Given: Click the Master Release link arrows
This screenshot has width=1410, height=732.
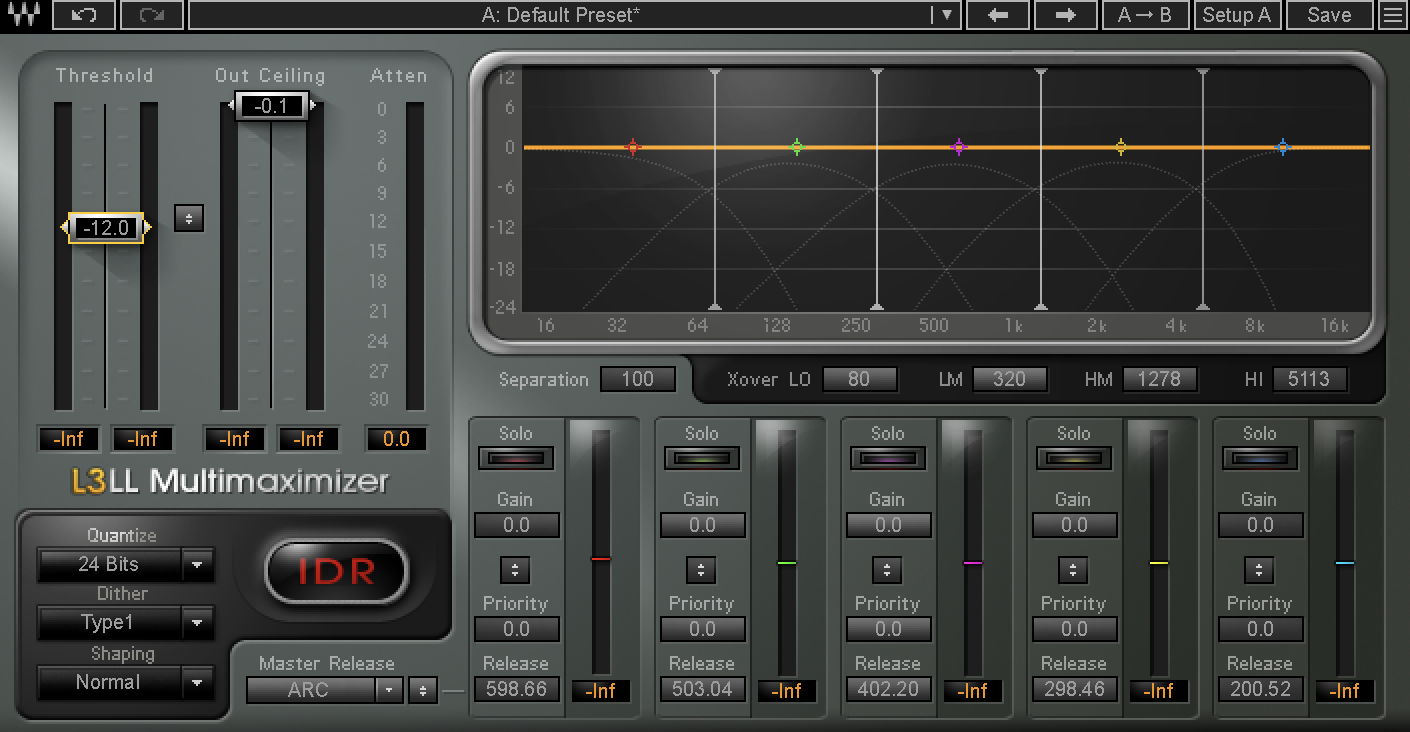Looking at the screenshot, I should [423, 690].
